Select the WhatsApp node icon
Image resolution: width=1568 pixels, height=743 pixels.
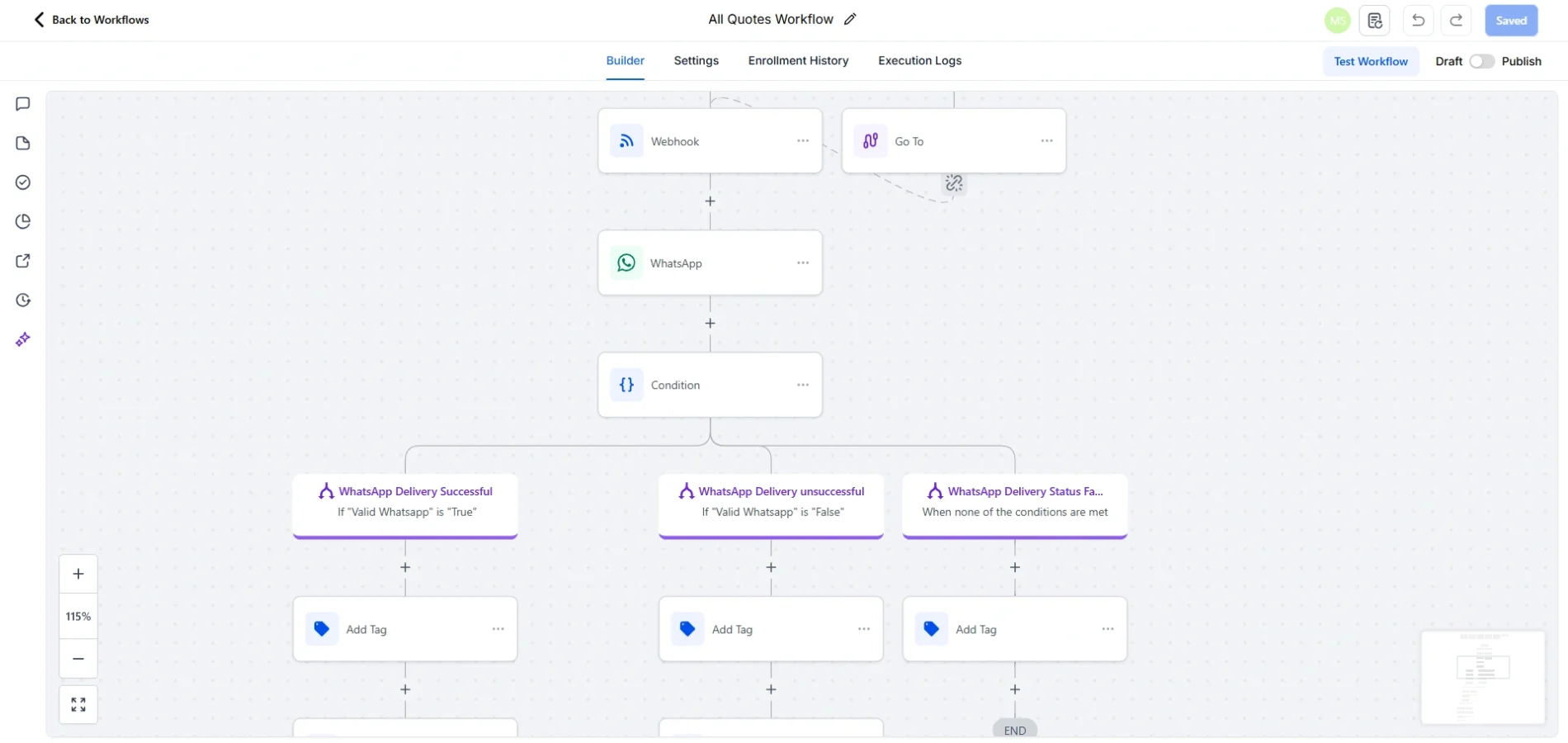pyautogui.click(x=626, y=263)
